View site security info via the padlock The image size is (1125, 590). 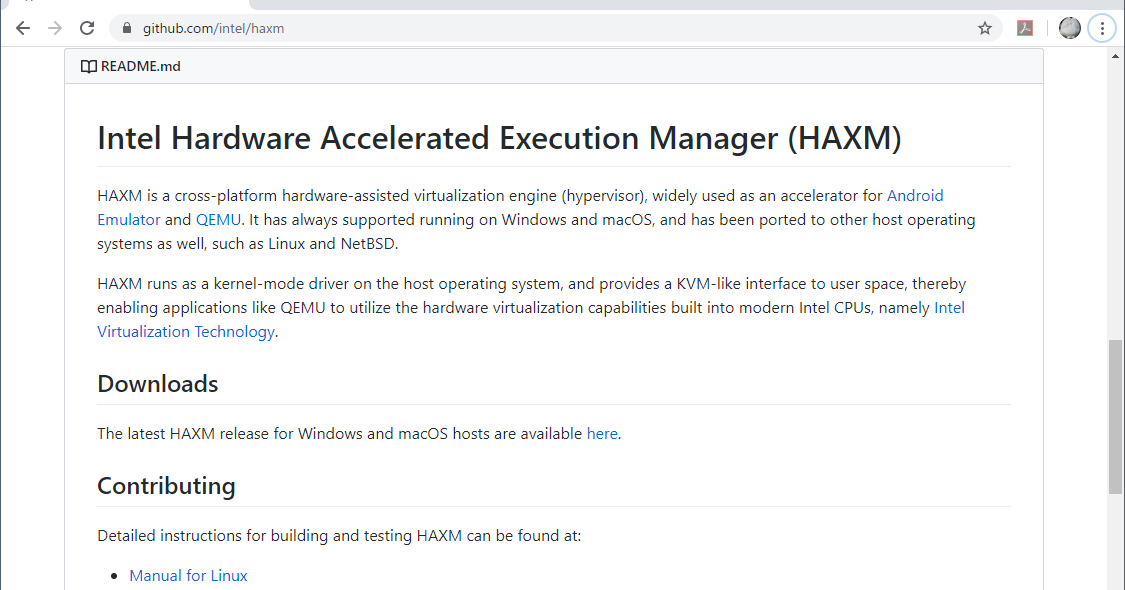tap(126, 28)
